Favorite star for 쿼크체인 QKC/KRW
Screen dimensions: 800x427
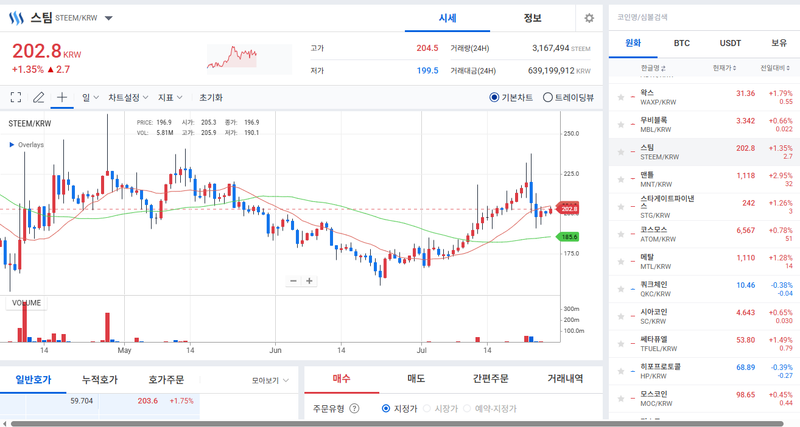[621, 289]
